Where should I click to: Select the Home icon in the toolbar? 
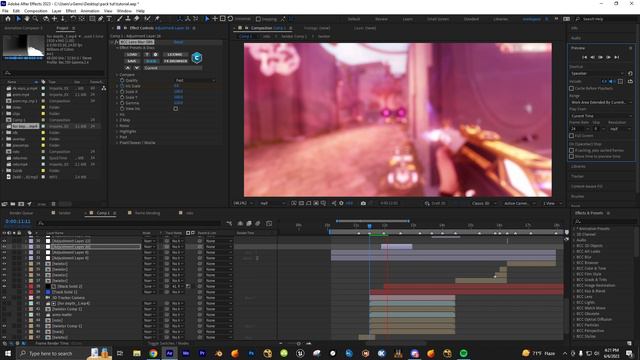tap(8, 19)
